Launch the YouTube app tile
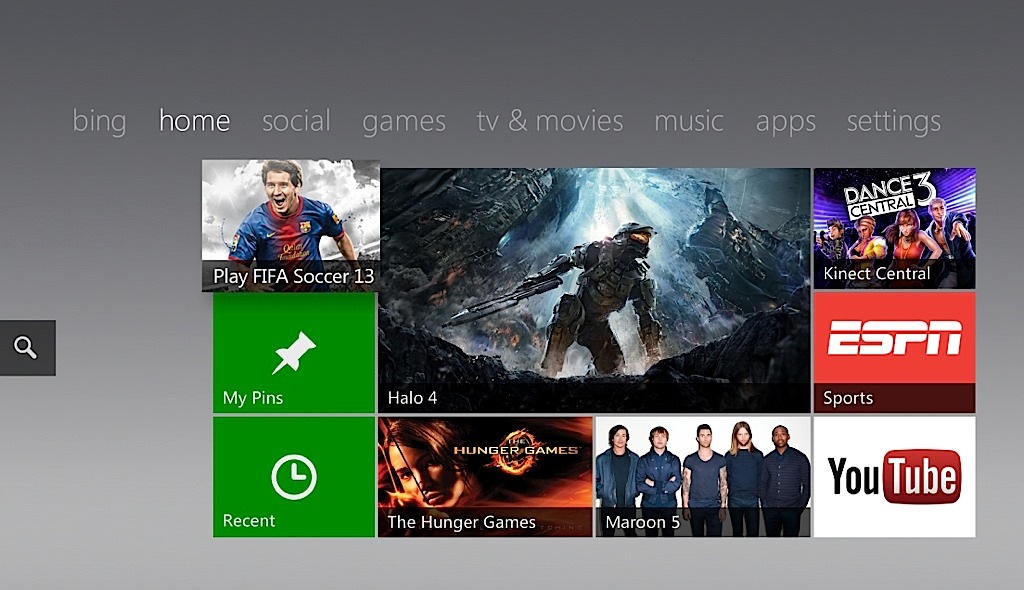This screenshot has width=1024, height=590. click(895, 477)
